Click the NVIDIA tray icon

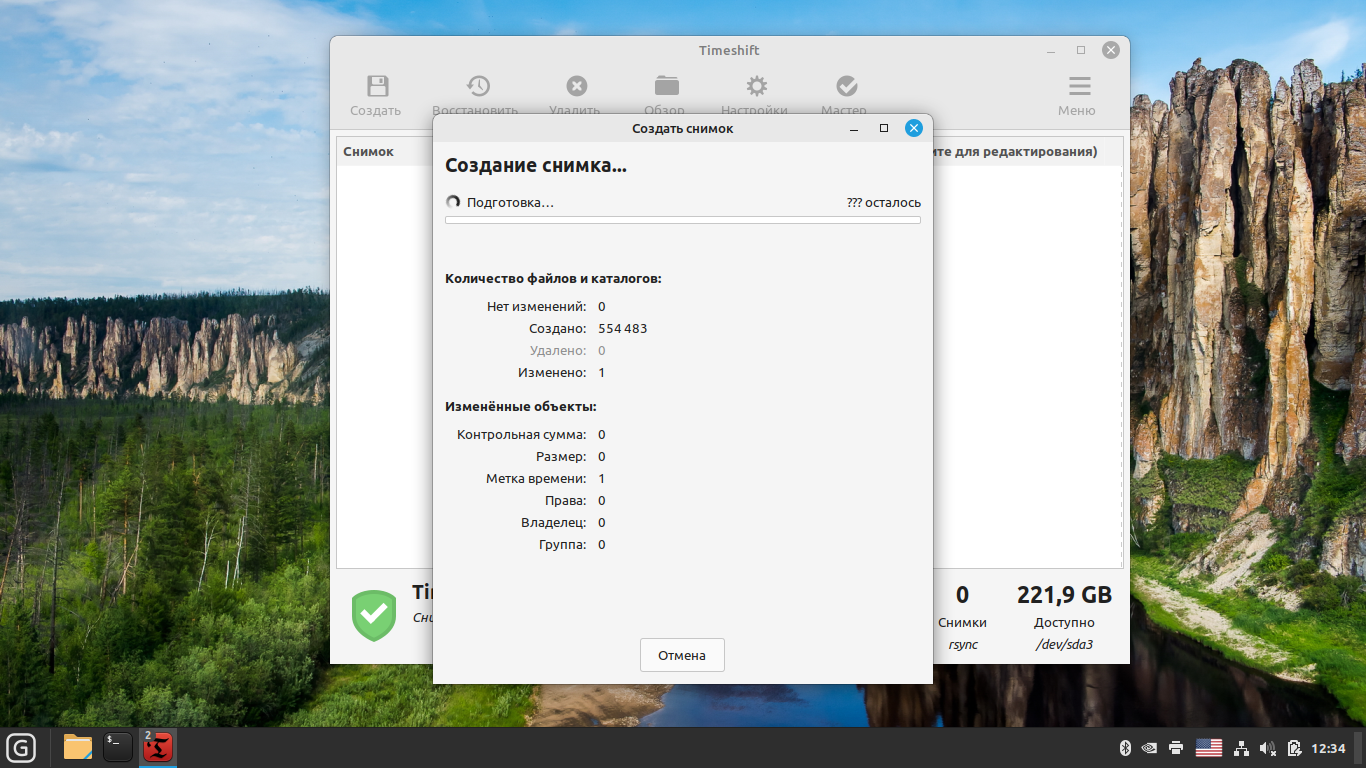coord(1149,747)
